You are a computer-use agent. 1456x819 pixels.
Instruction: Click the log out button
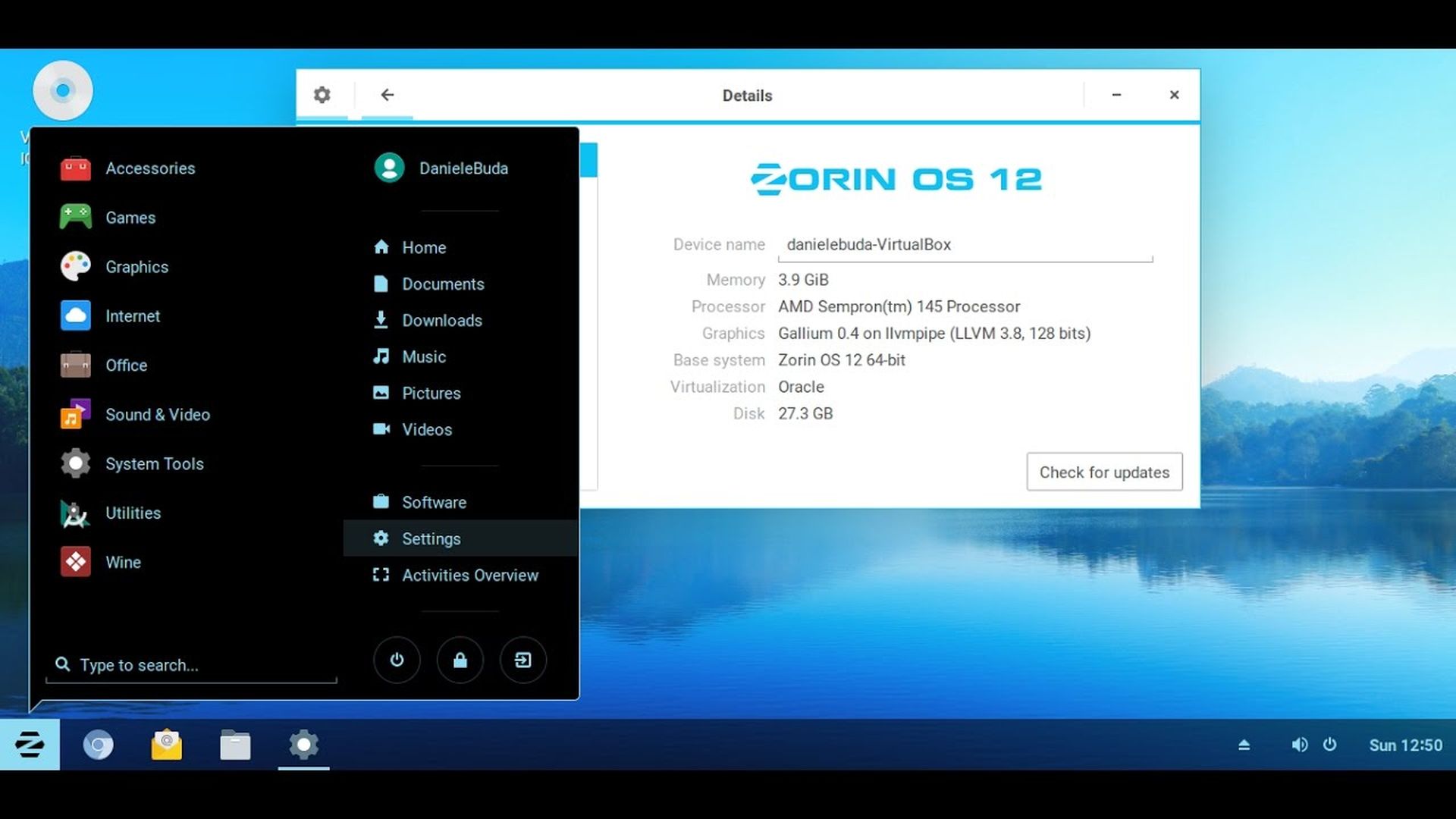pyautogui.click(x=523, y=660)
